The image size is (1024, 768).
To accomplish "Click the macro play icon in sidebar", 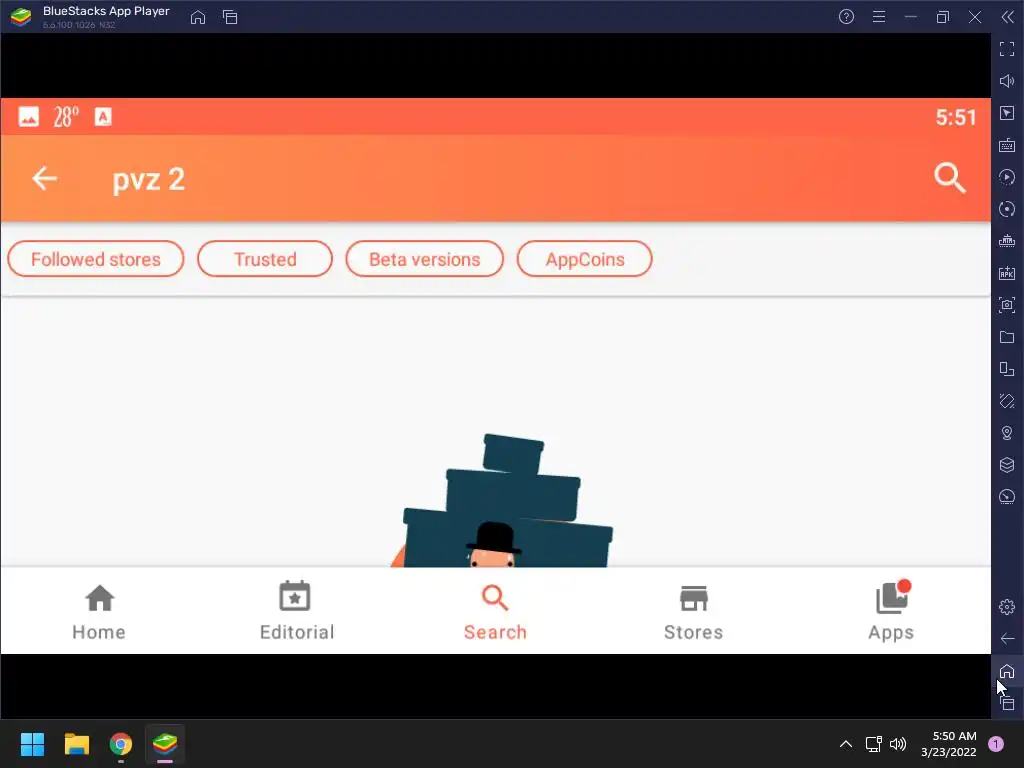I will (x=1007, y=177).
